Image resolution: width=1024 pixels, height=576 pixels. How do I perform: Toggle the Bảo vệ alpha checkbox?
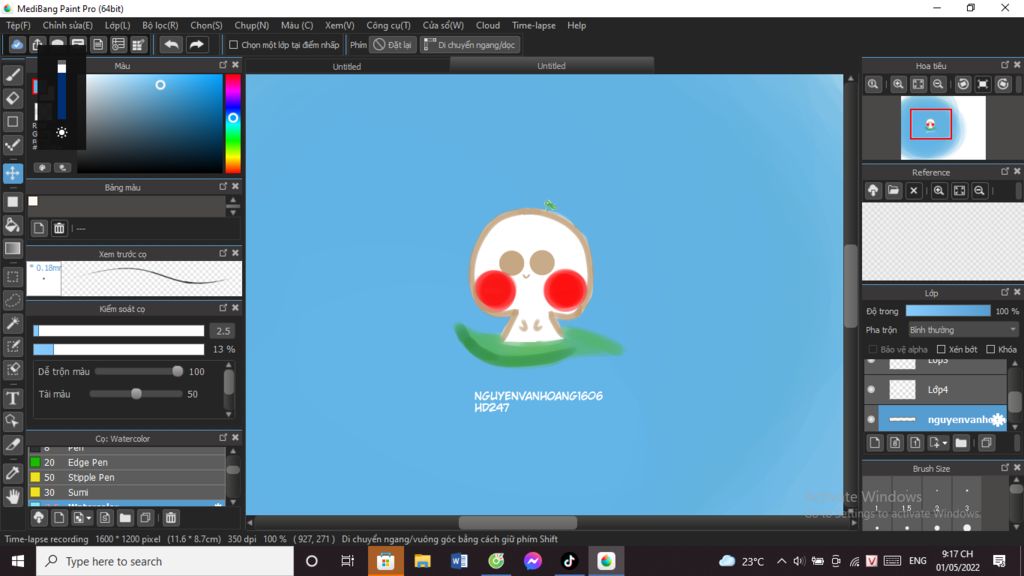tap(873, 349)
